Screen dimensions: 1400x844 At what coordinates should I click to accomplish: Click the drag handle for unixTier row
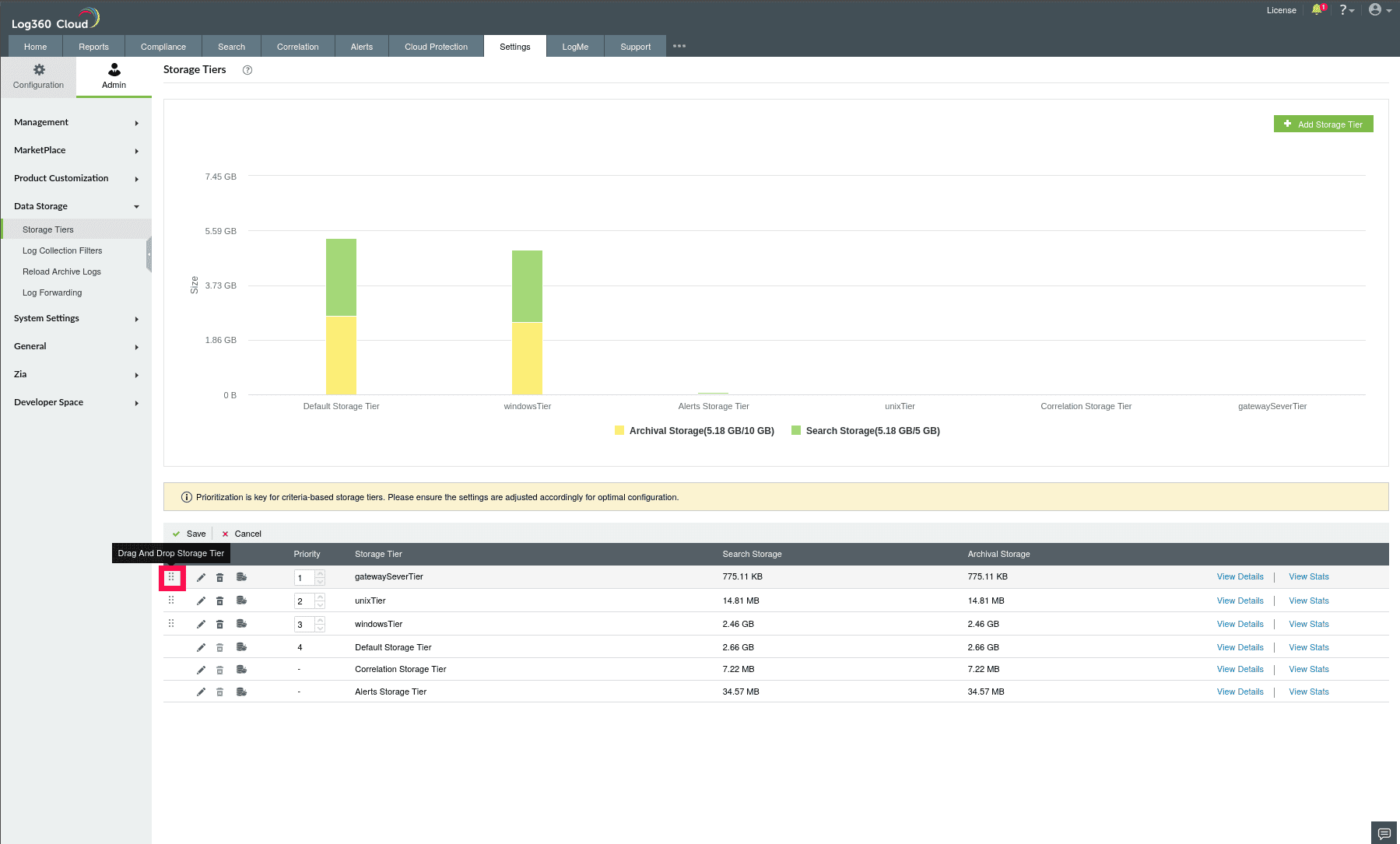click(x=171, y=601)
